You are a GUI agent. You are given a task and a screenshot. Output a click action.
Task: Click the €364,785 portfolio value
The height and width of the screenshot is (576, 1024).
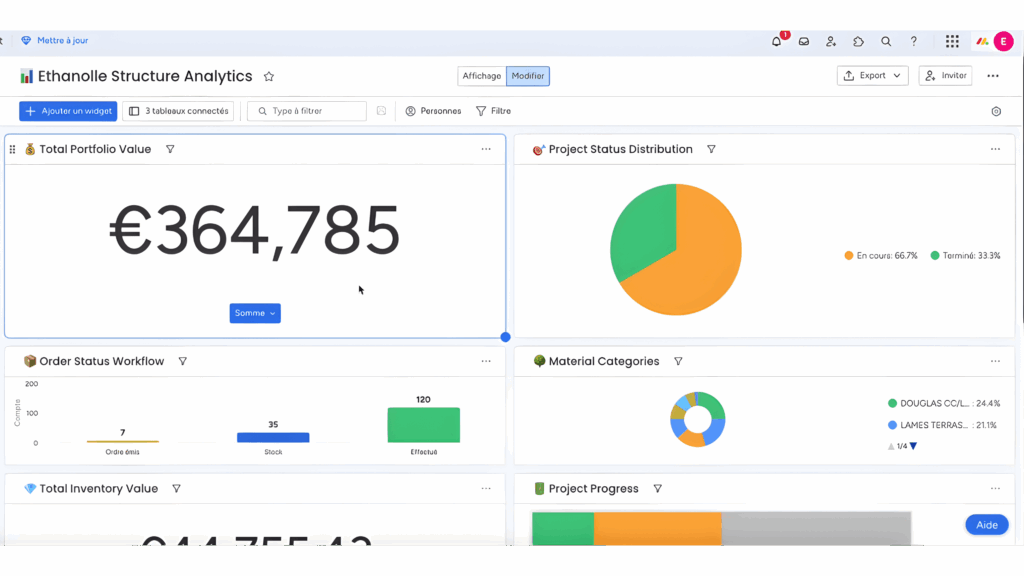coord(255,231)
